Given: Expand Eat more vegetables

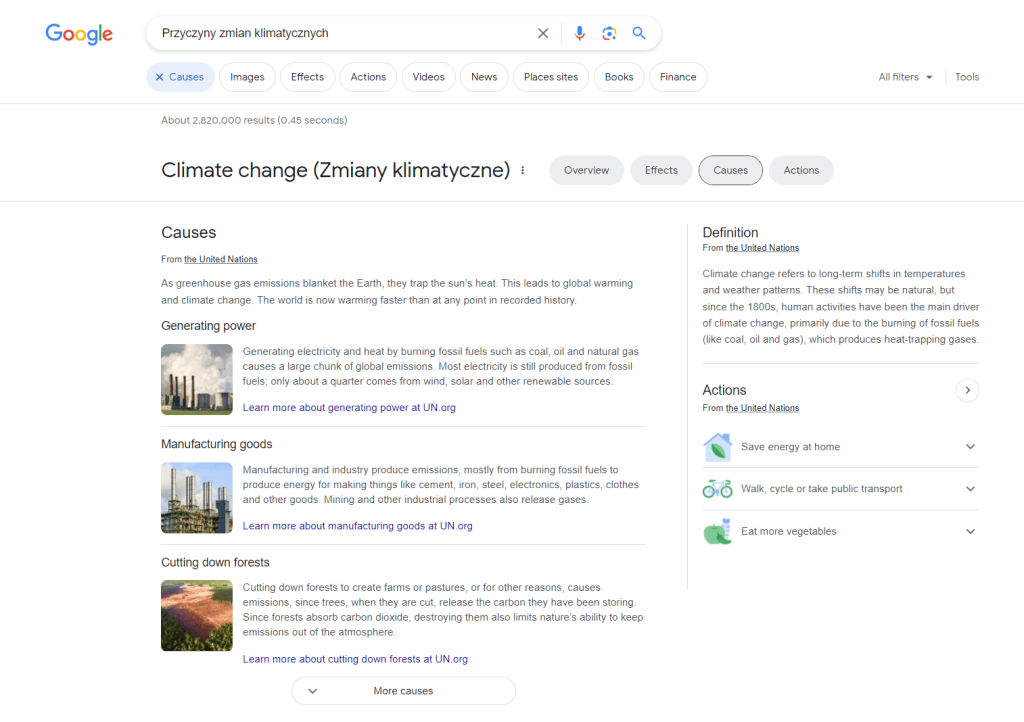Looking at the screenshot, I should coord(969,531).
